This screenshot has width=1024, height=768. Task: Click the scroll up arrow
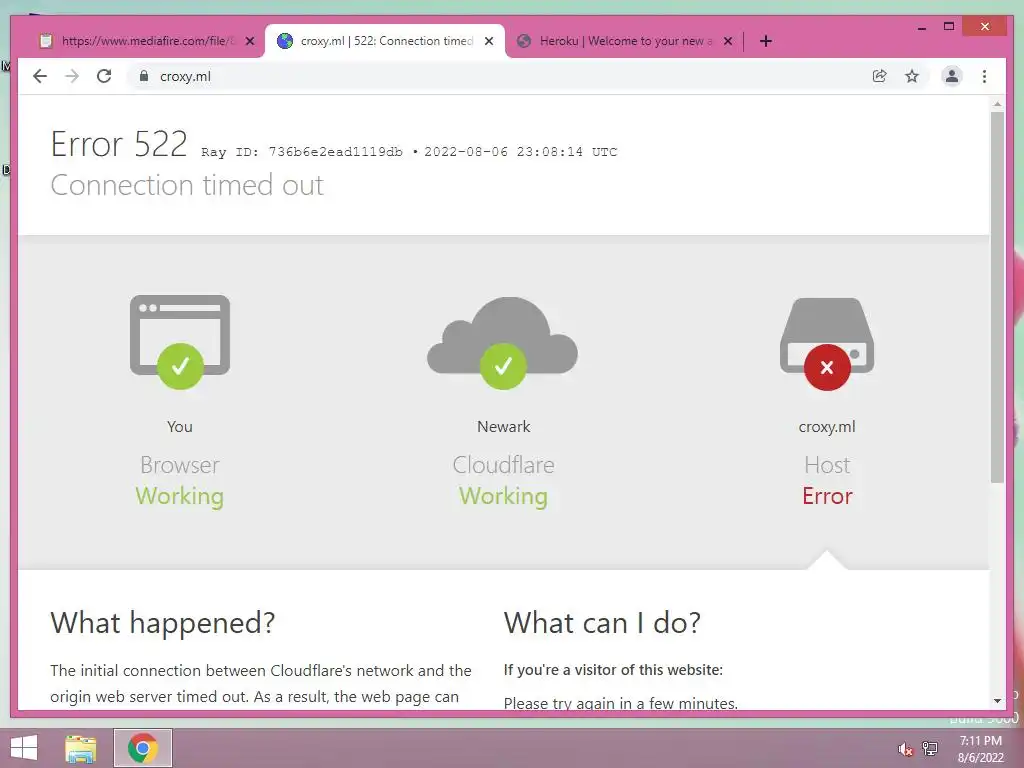point(997,104)
